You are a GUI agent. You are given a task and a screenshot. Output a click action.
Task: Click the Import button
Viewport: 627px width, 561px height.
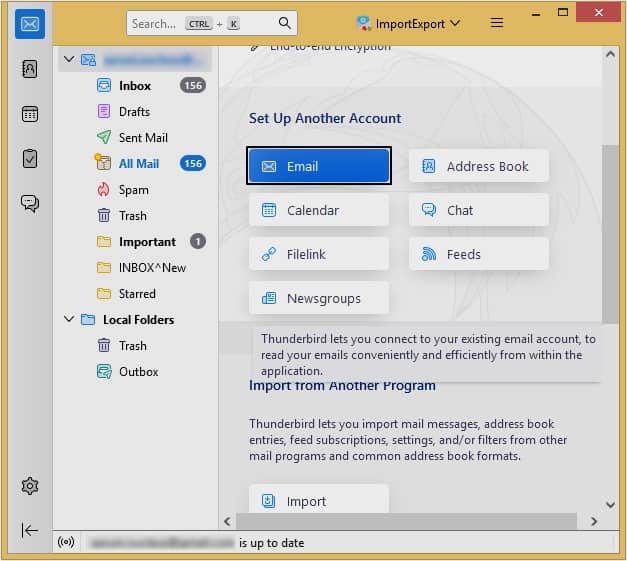tap(319, 499)
